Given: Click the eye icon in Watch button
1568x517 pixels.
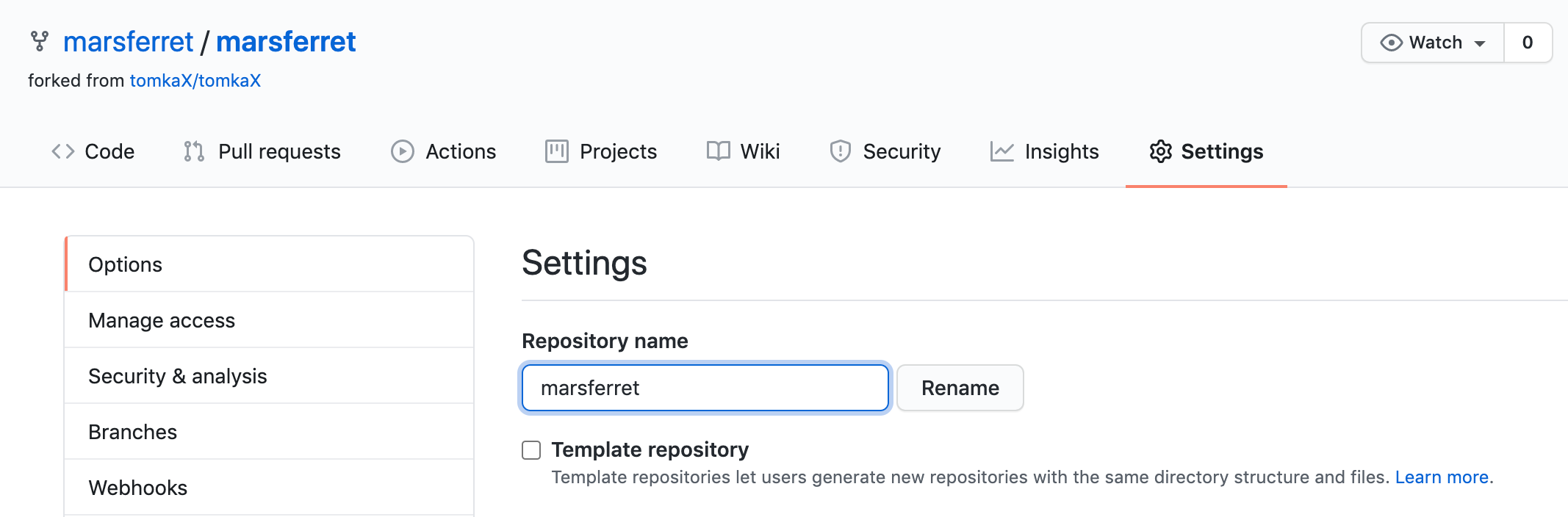Looking at the screenshot, I should (1391, 43).
